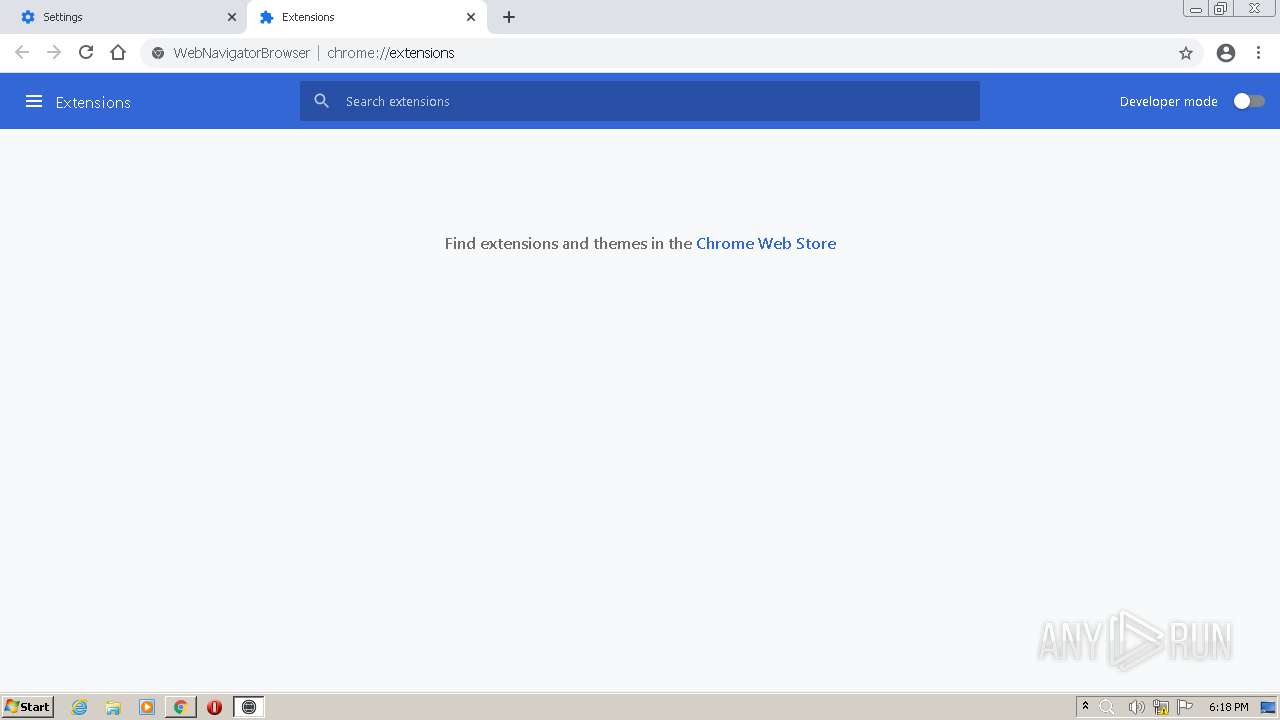The image size is (1280, 720).
Task: Click the tray magnifier icon
Action: click(1107, 707)
